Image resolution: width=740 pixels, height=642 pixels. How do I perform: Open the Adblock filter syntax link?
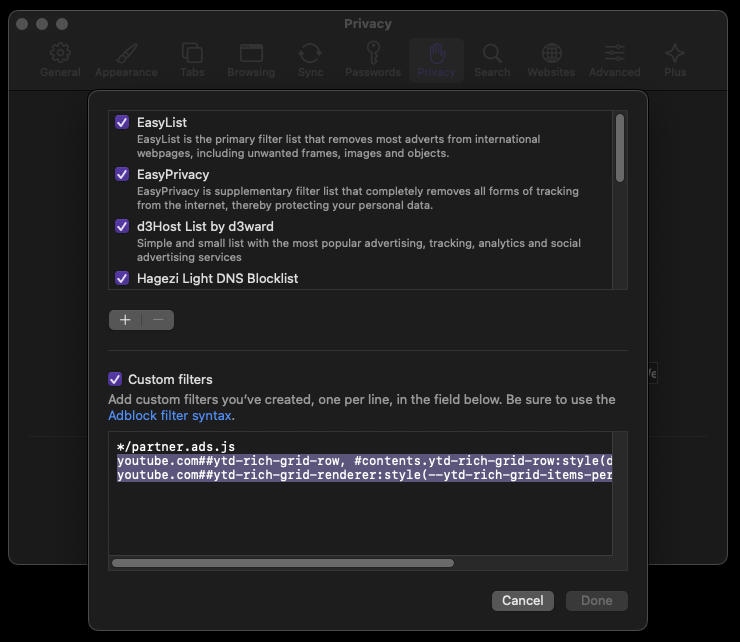point(170,415)
